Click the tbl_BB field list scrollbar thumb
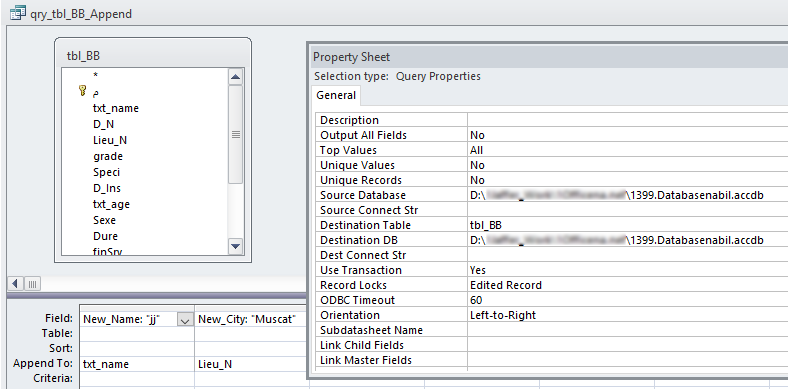Viewport: 788px width, 389px height. click(235, 135)
